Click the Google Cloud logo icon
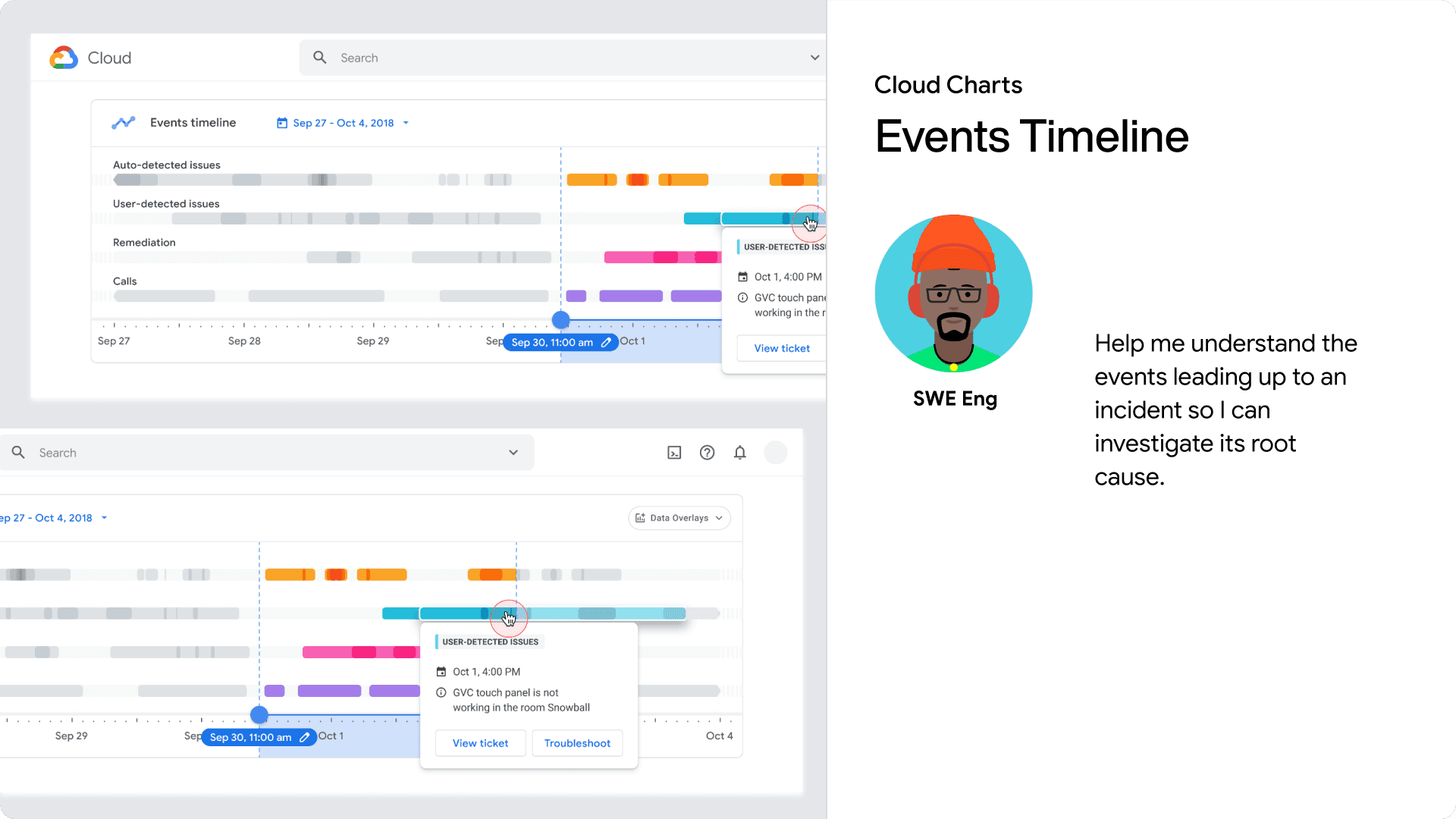Viewport: 1456px width, 819px height. pos(64,58)
